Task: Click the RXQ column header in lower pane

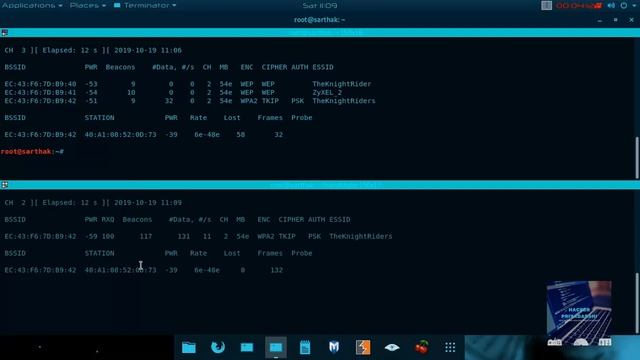Action: coord(108,220)
